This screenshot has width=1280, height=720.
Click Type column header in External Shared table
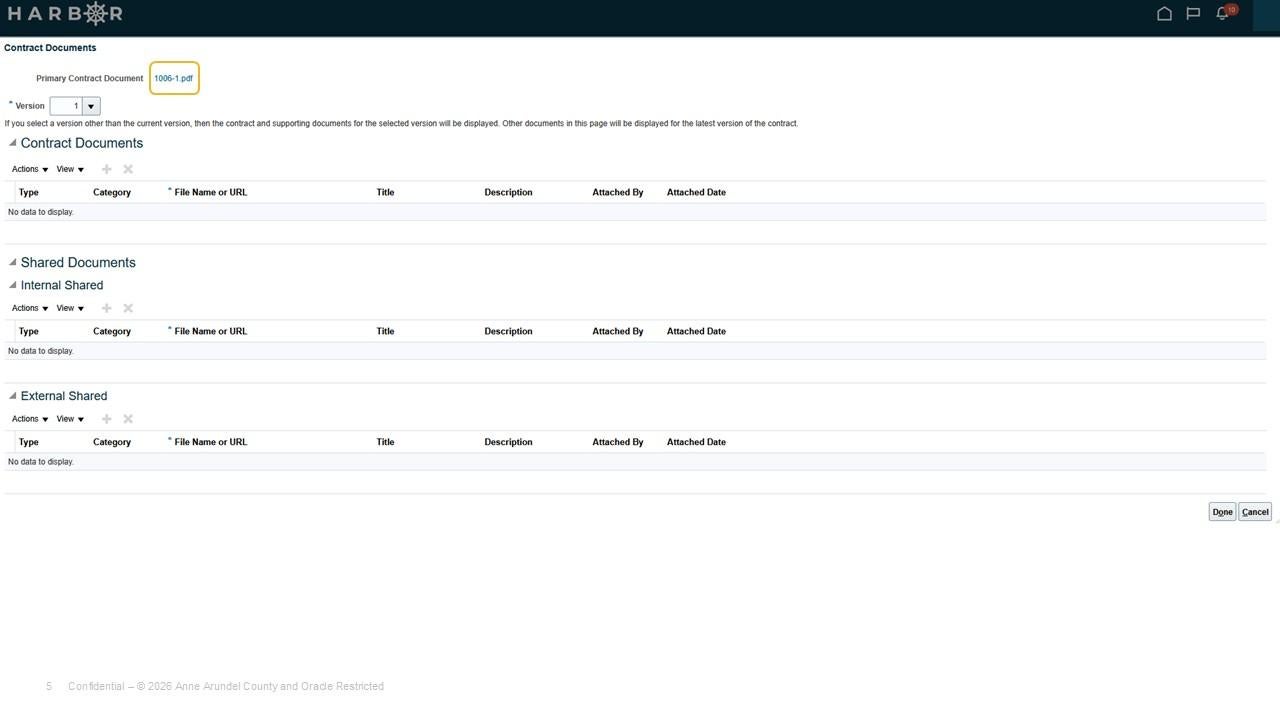pyautogui.click(x=29, y=442)
